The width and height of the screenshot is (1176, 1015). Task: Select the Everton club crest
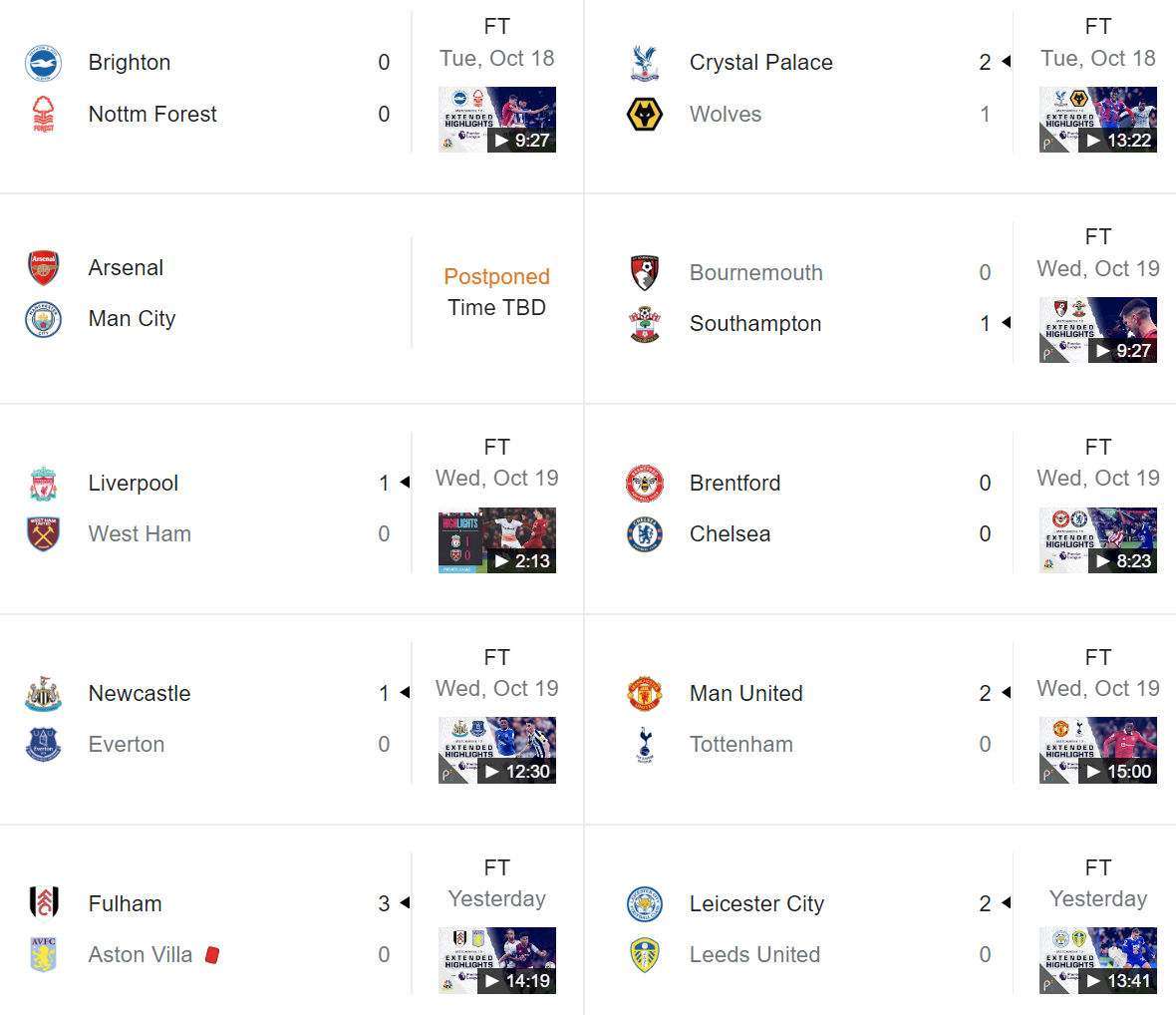point(43,744)
